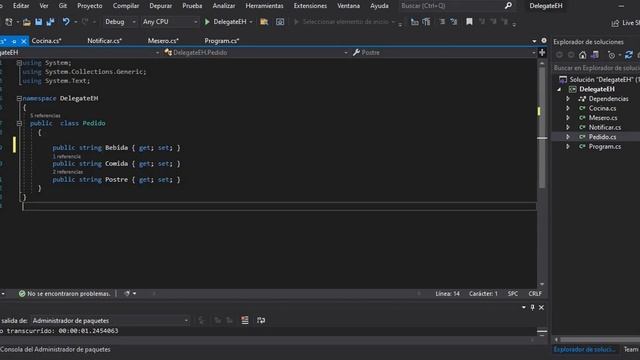Click the code cleanup brush icon in status strip
Image resolution: width=640 pixels, height=360 pixels.
coord(127,293)
